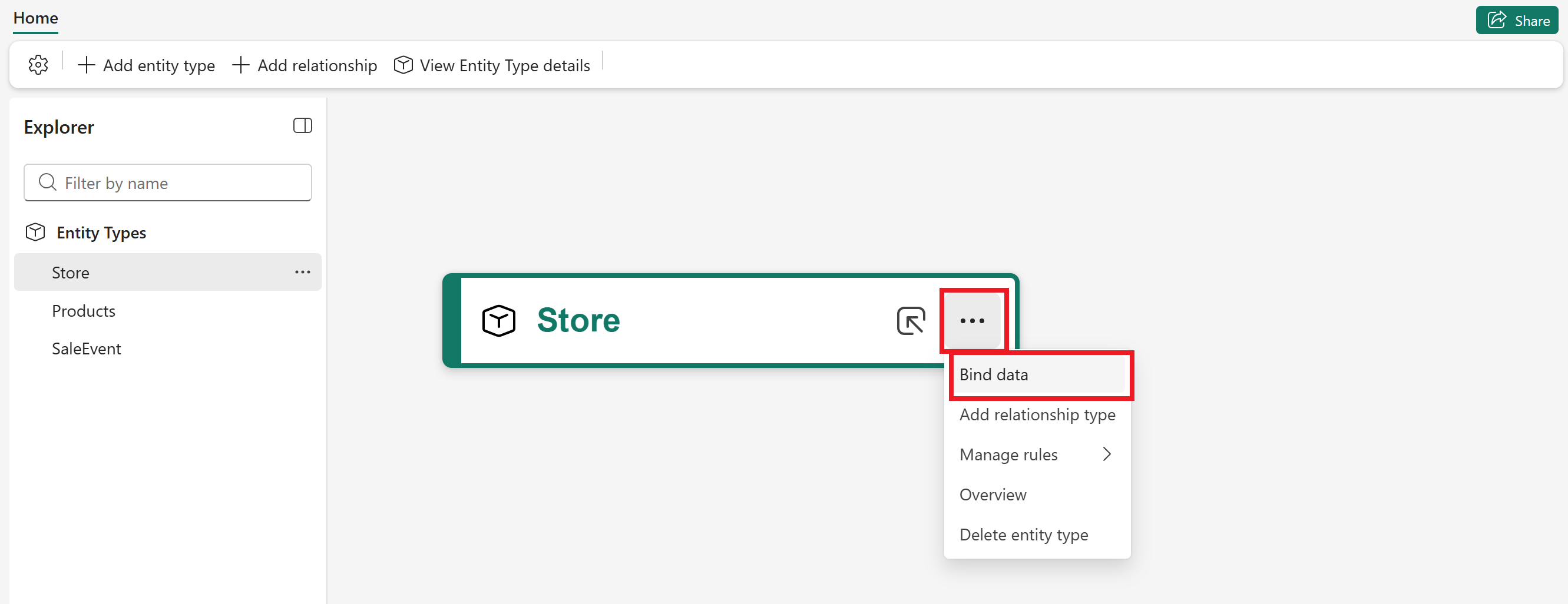
Task: Click the Store card cube icon
Action: [x=498, y=321]
